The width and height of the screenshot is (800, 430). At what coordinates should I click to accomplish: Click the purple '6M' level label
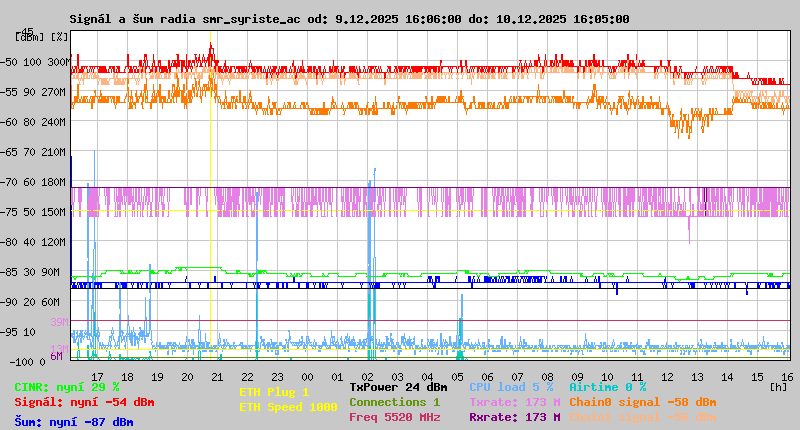tap(57, 356)
